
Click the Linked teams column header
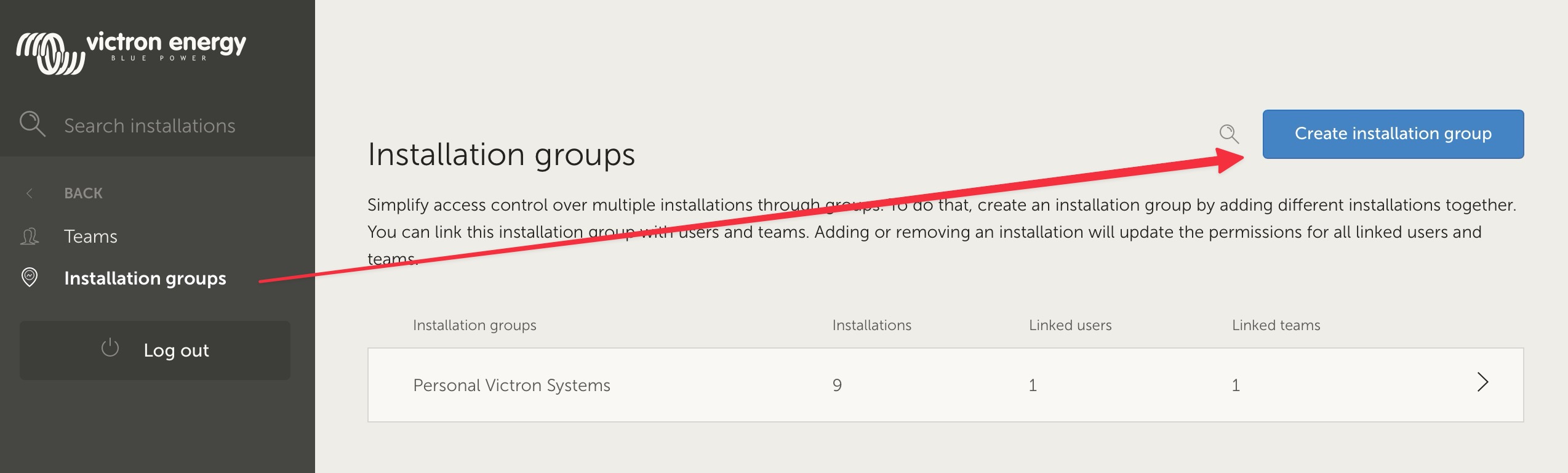coord(1276,325)
